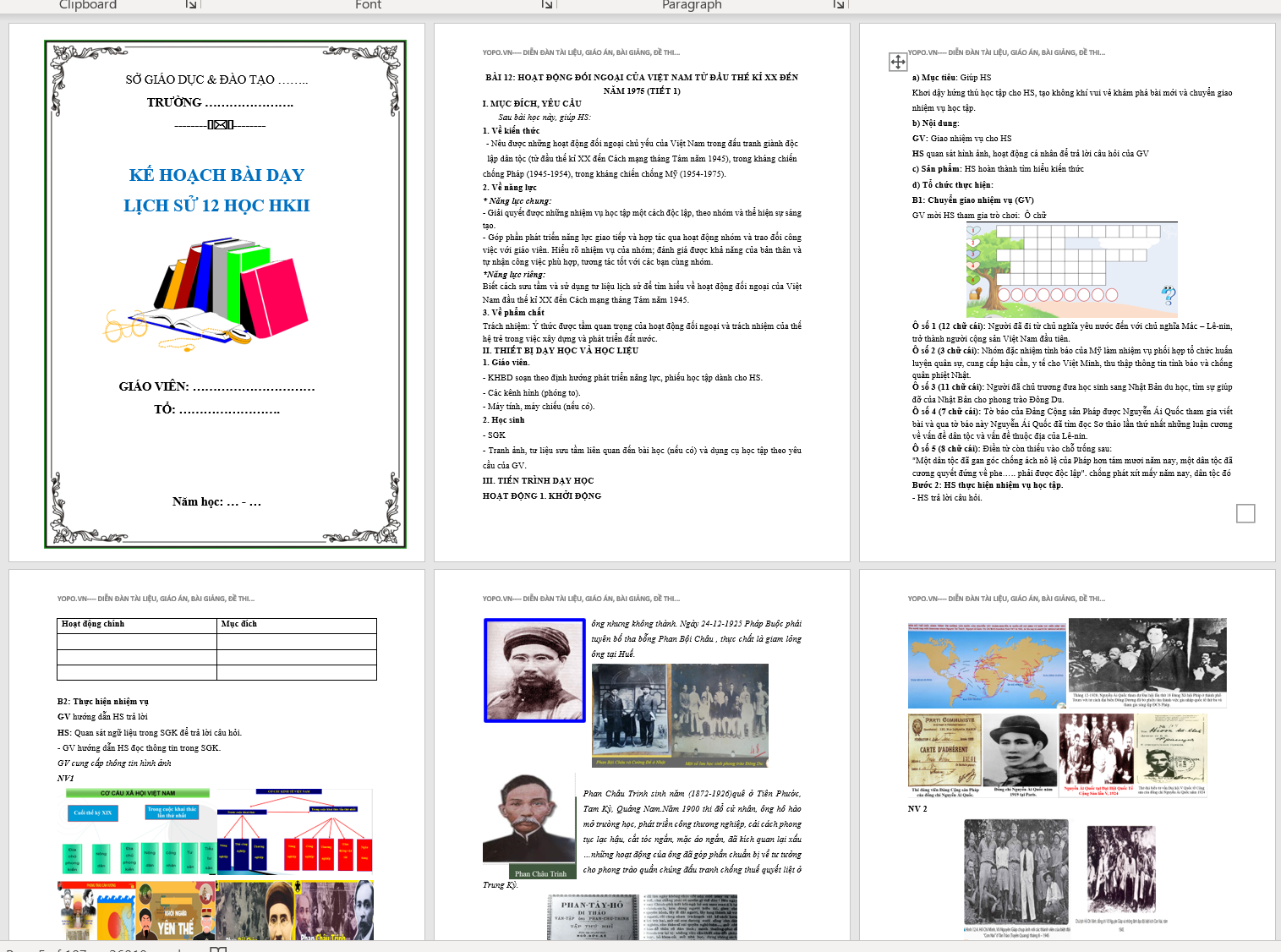
Task: Click the table move handle icon
Action: click(898, 62)
